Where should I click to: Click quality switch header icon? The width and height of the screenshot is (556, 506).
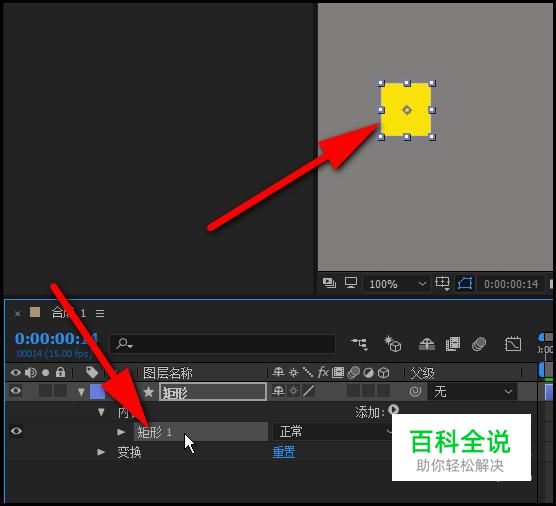point(308,372)
